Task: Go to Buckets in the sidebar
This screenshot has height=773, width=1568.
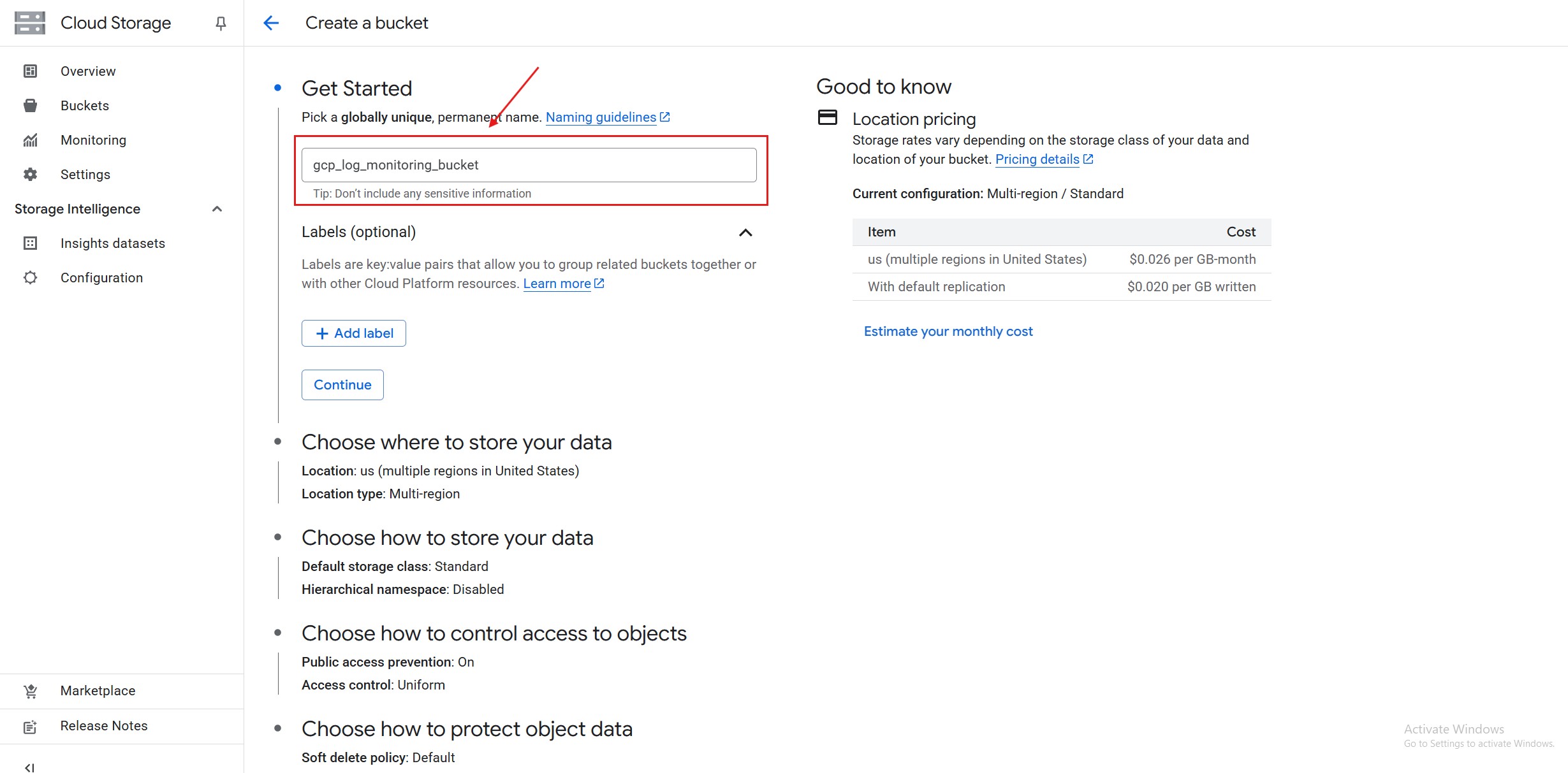Action: (x=84, y=105)
